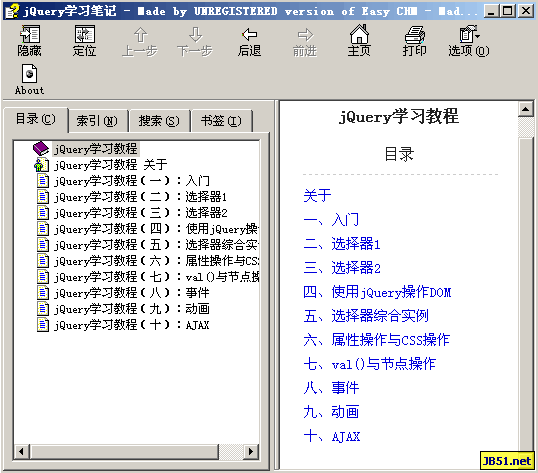Select the purple book icon of jQuery学习教程
Screen dimensions: 538x473
point(41,149)
